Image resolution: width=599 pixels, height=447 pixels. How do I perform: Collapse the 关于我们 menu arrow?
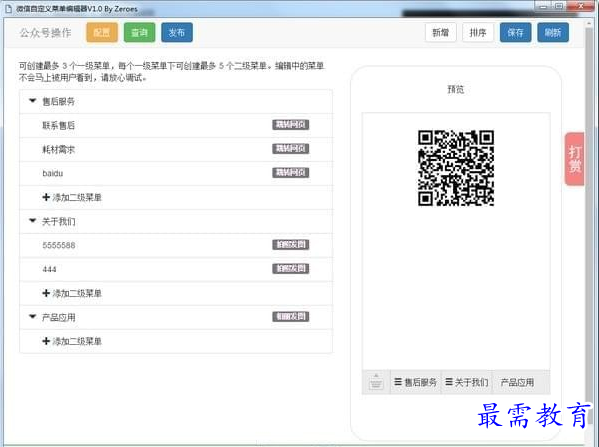(32, 221)
